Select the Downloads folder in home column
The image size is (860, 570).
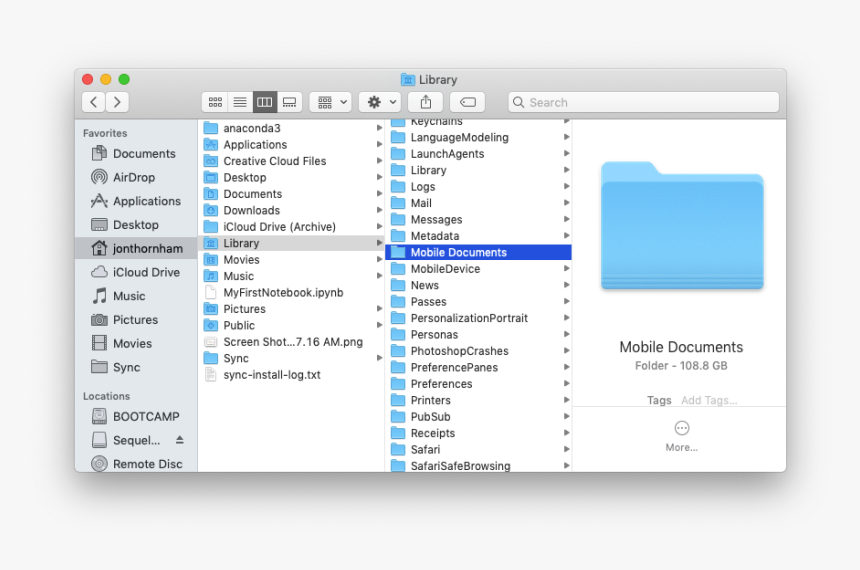[291, 210]
